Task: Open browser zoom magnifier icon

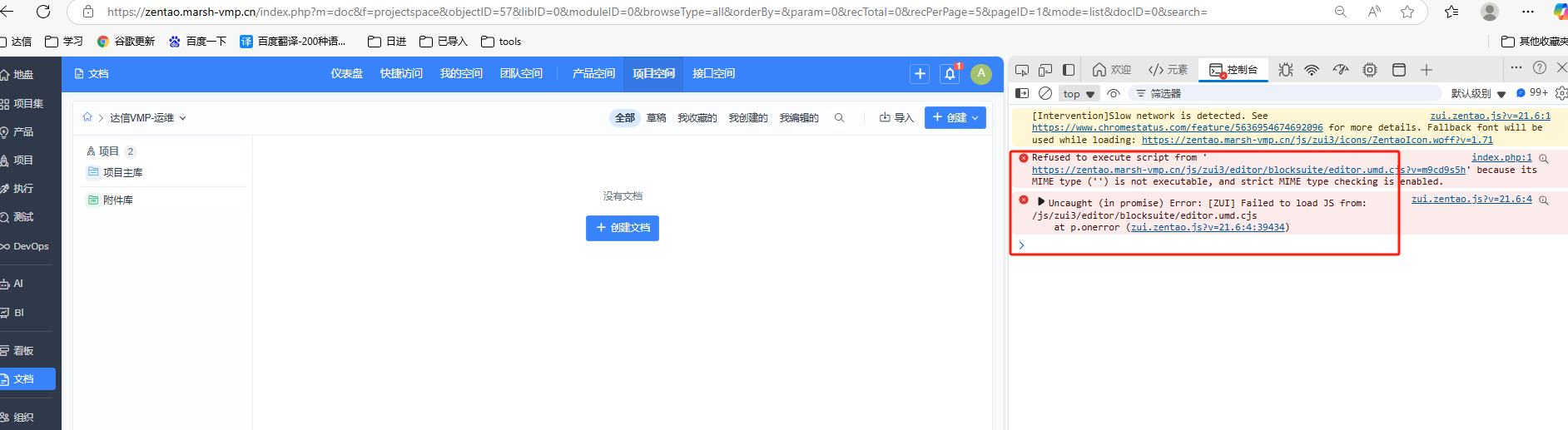Action: 1341,12
